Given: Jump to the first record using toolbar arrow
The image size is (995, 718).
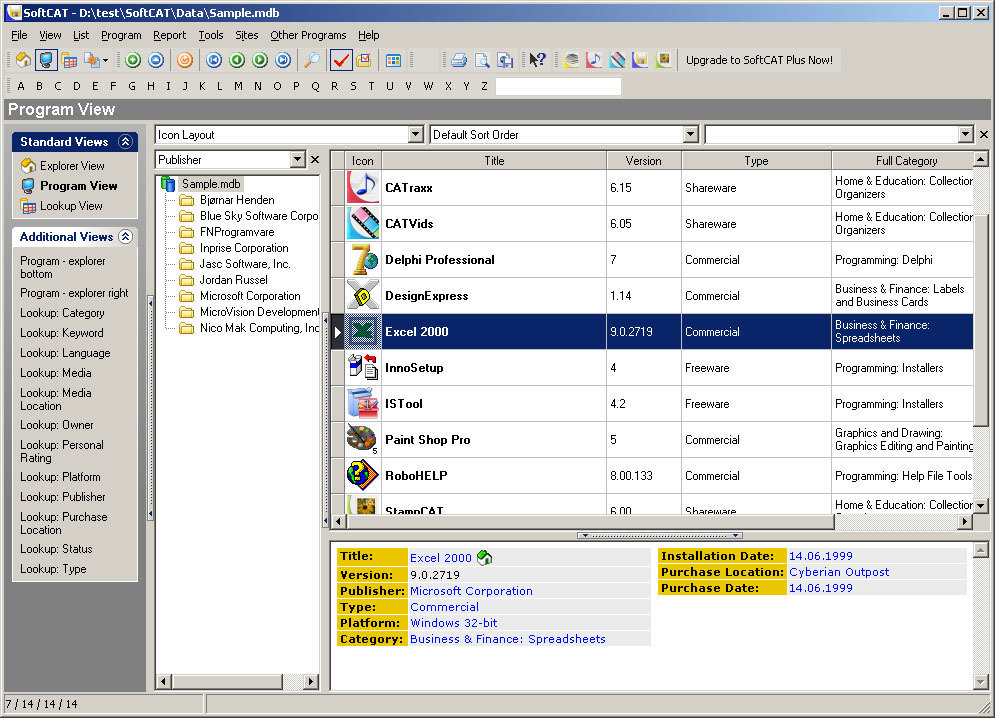Looking at the screenshot, I should tap(214, 60).
